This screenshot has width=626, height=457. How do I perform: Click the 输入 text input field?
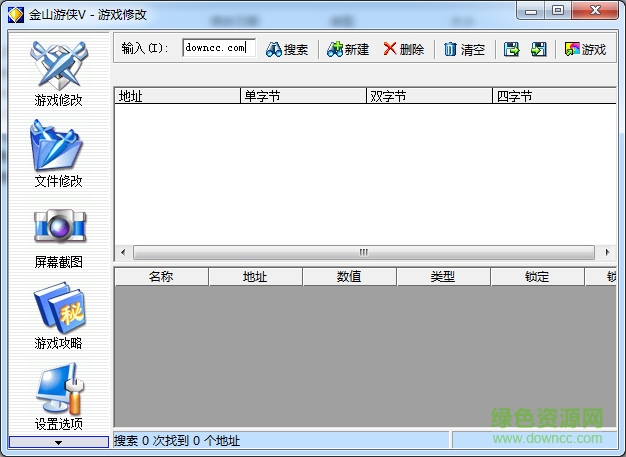click(218, 48)
